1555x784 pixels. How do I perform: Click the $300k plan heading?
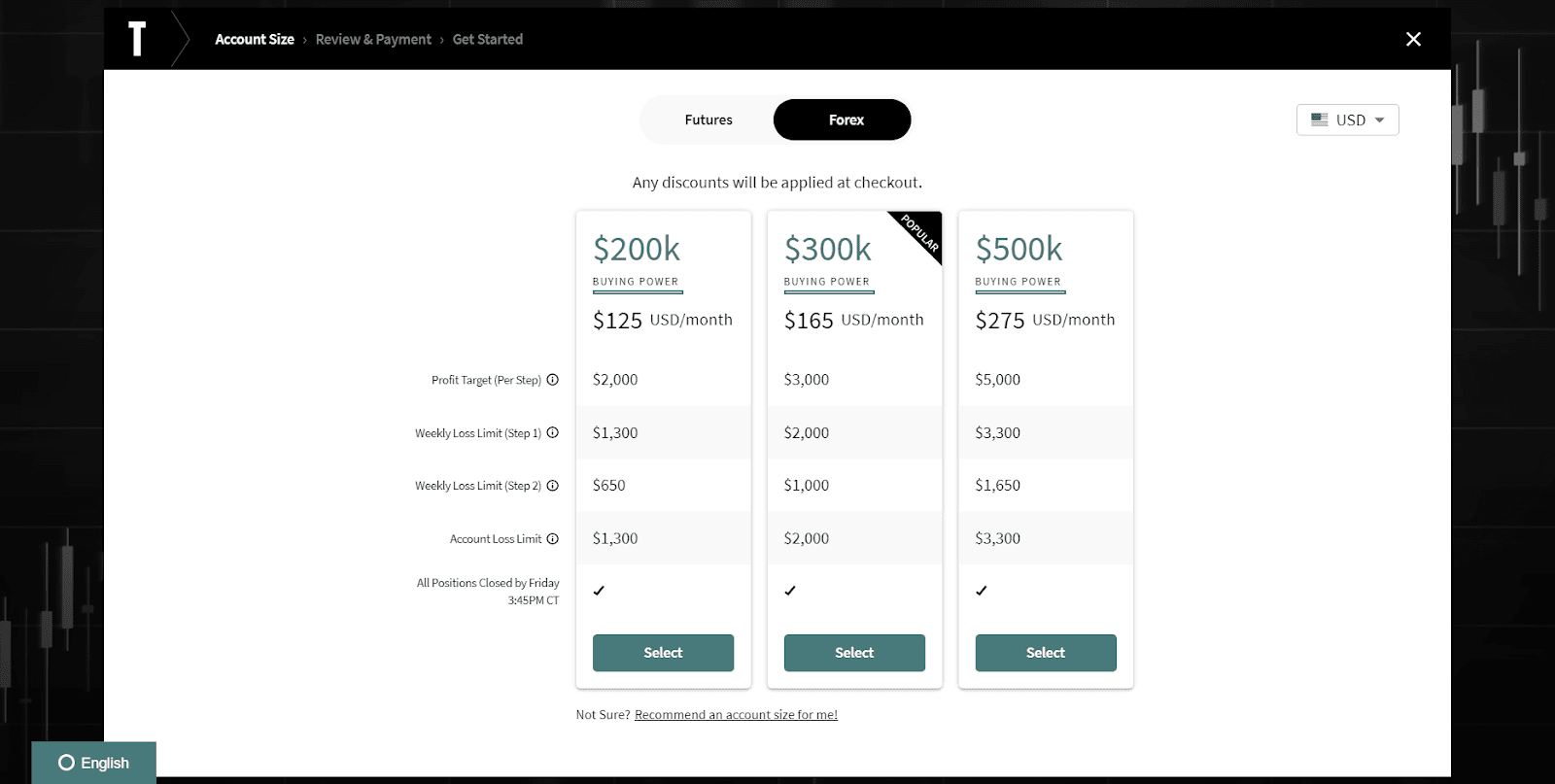tap(828, 249)
